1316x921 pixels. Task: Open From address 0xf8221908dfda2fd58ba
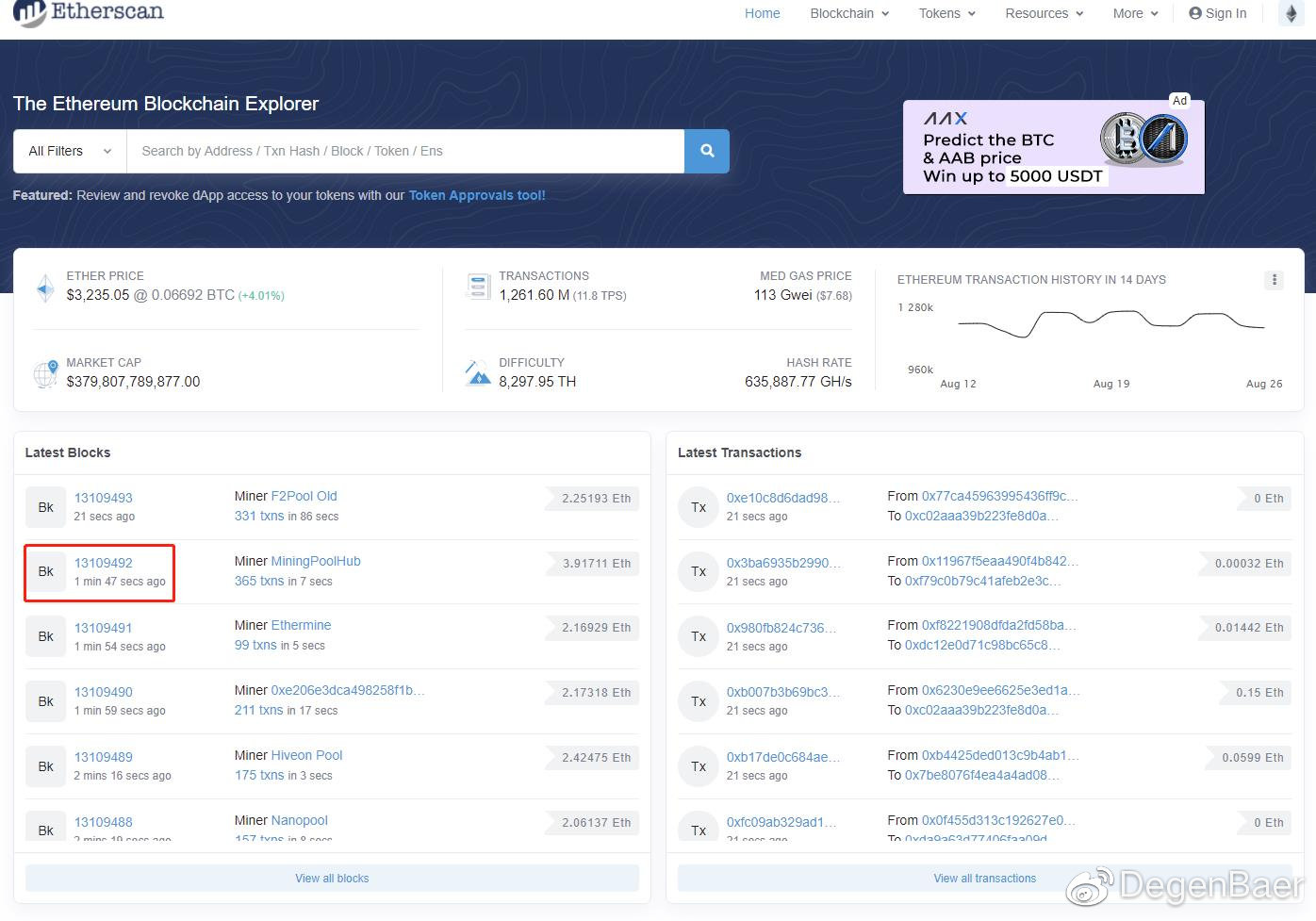pos(999,625)
